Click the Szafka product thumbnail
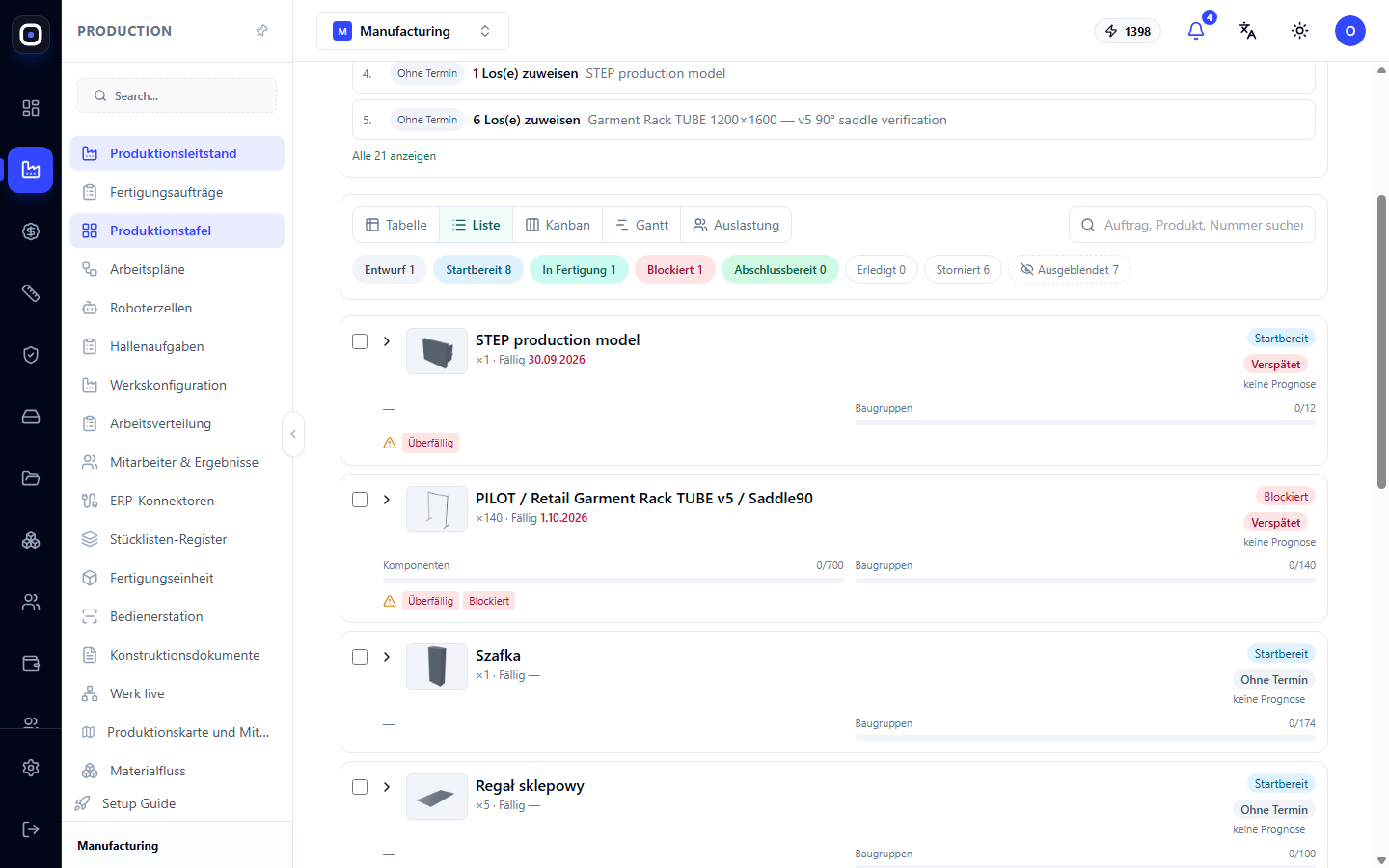This screenshot has width=1389, height=868. pyautogui.click(x=437, y=666)
